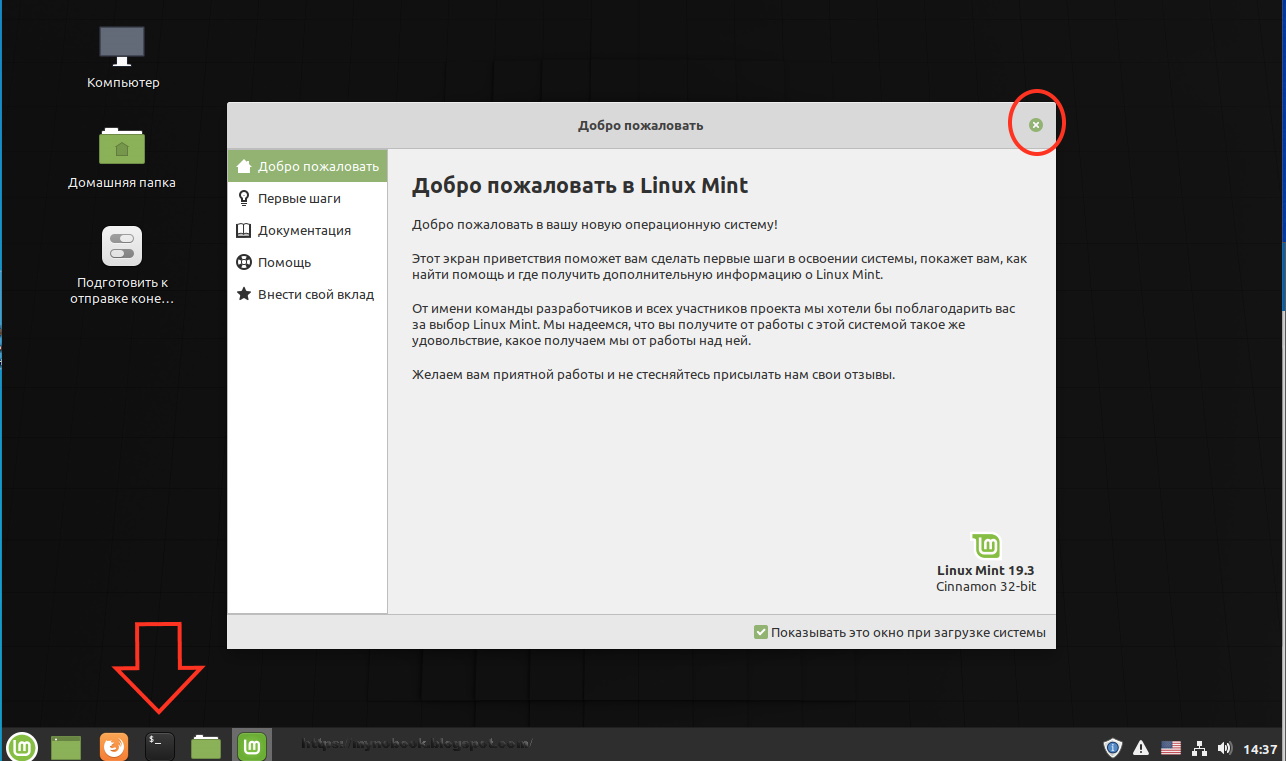Open Подготовить к отправке desktop shortcut
The height and width of the screenshot is (761, 1286).
122,266
